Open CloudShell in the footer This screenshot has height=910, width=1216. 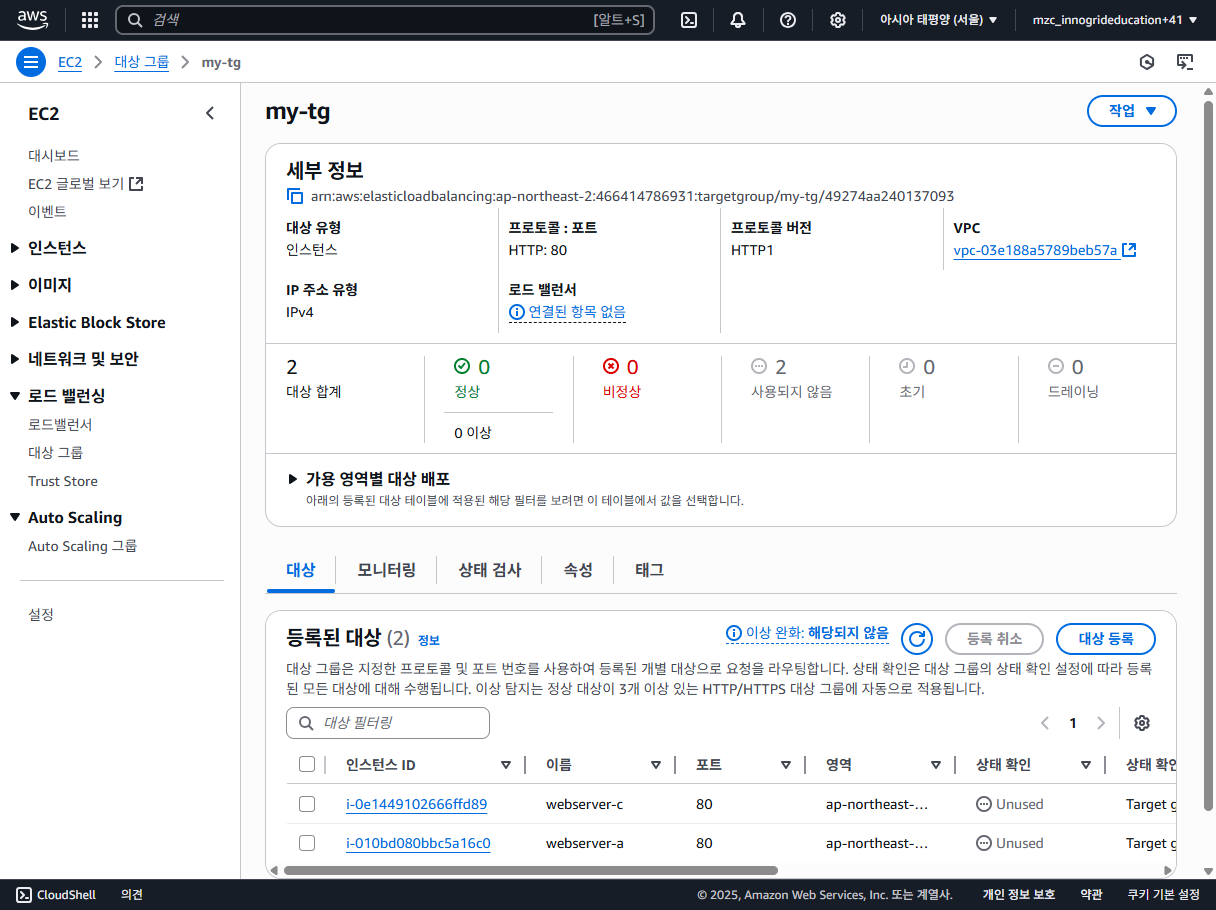57,895
